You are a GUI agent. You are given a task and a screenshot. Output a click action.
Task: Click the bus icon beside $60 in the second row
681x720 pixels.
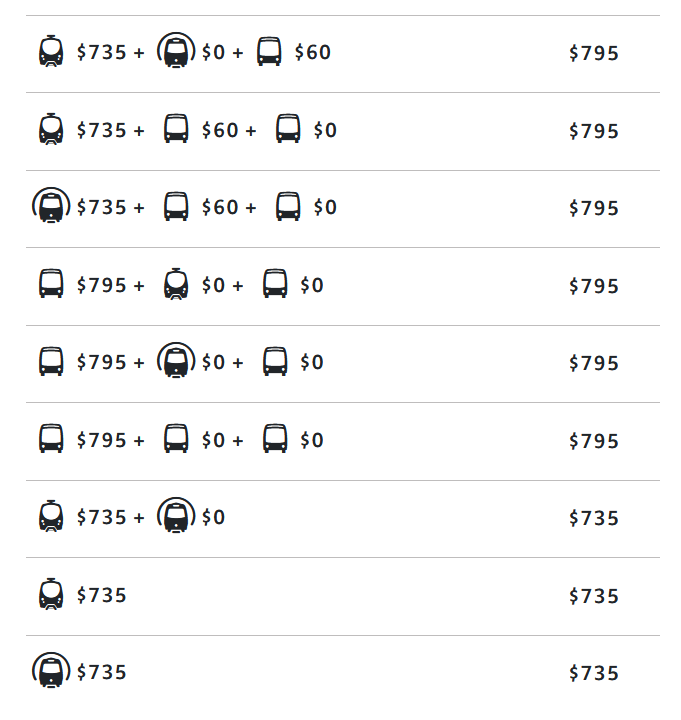176,129
